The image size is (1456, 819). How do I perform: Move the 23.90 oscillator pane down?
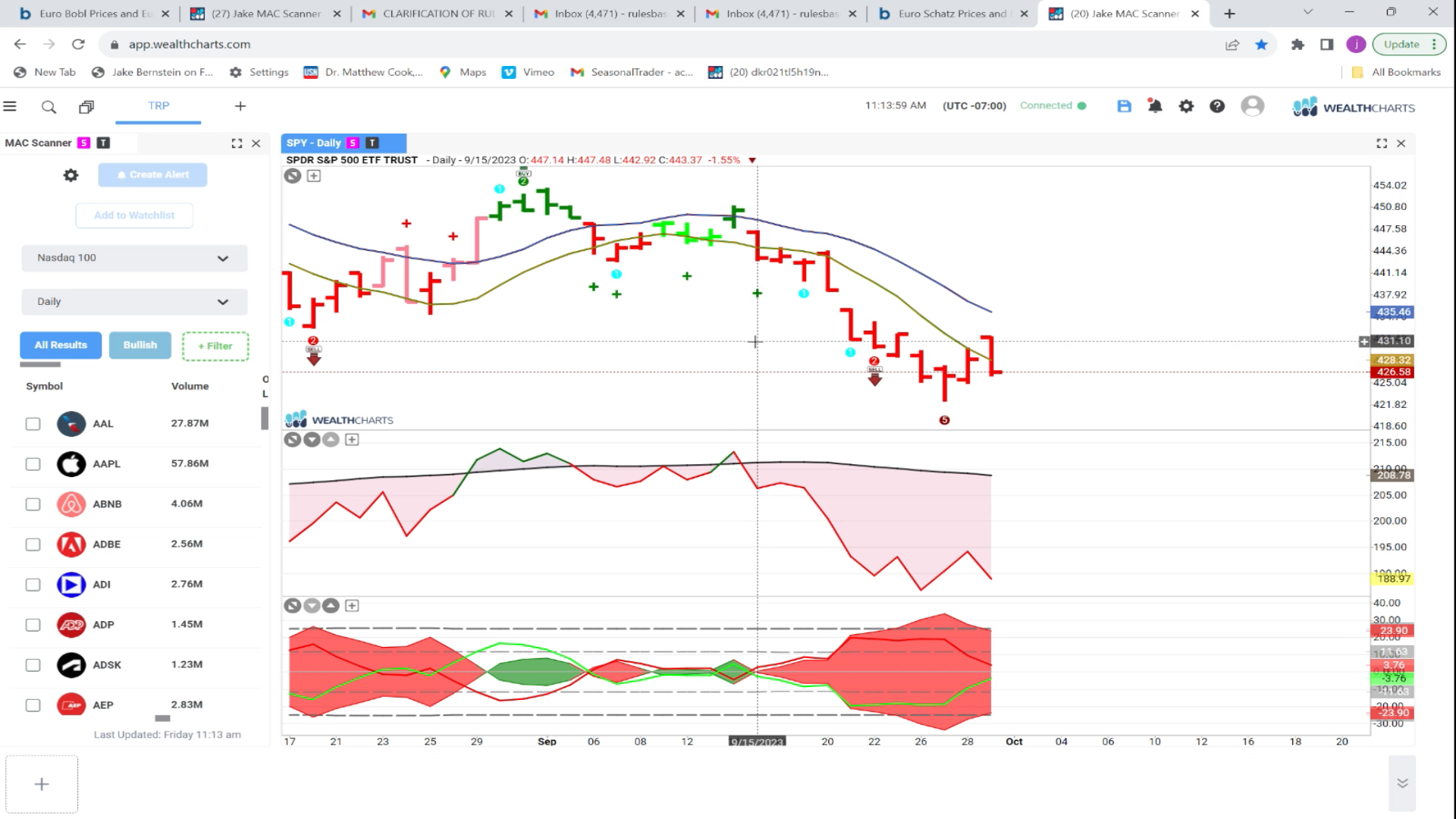(312, 606)
